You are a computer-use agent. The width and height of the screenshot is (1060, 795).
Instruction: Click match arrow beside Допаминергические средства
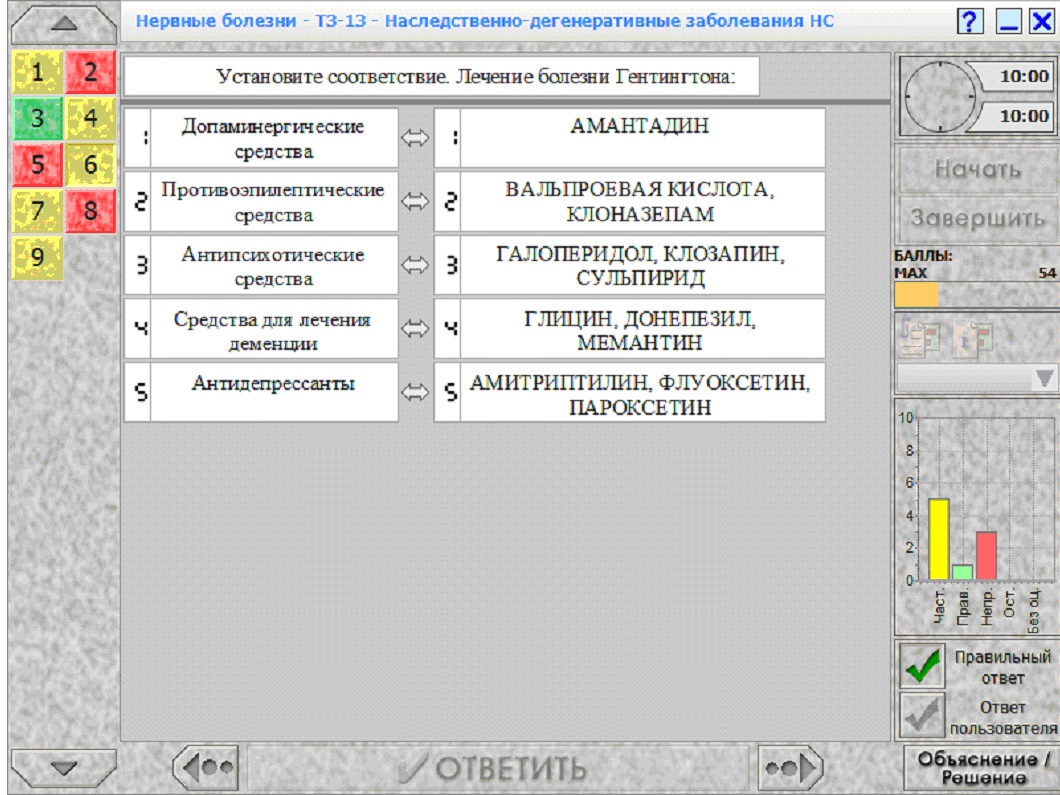[x=415, y=138]
